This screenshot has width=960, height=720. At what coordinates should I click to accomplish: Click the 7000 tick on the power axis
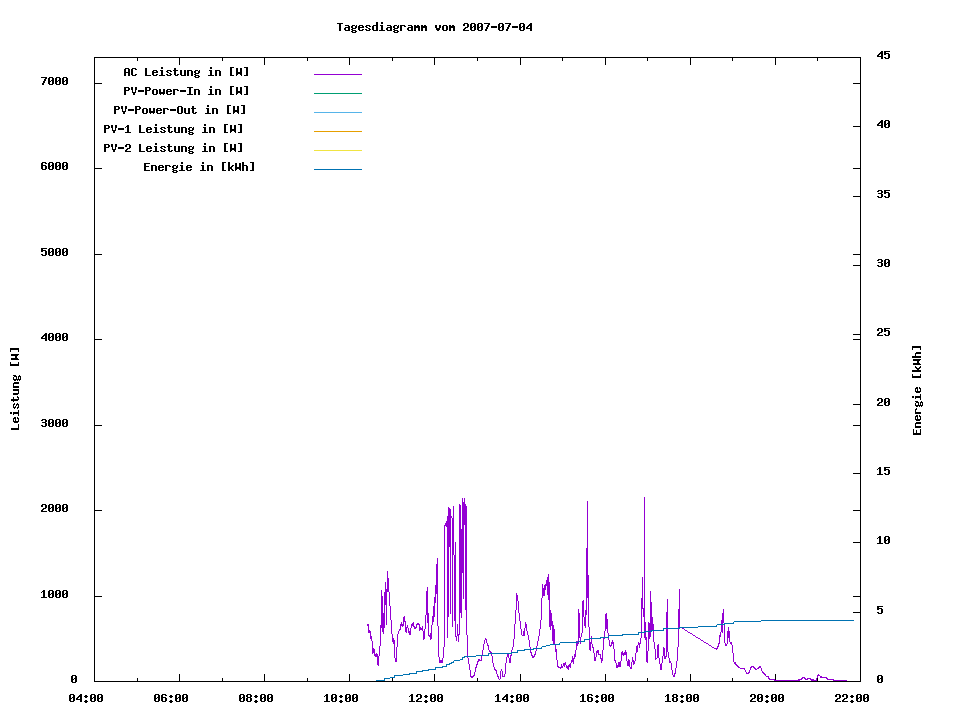pyautogui.click(x=54, y=81)
